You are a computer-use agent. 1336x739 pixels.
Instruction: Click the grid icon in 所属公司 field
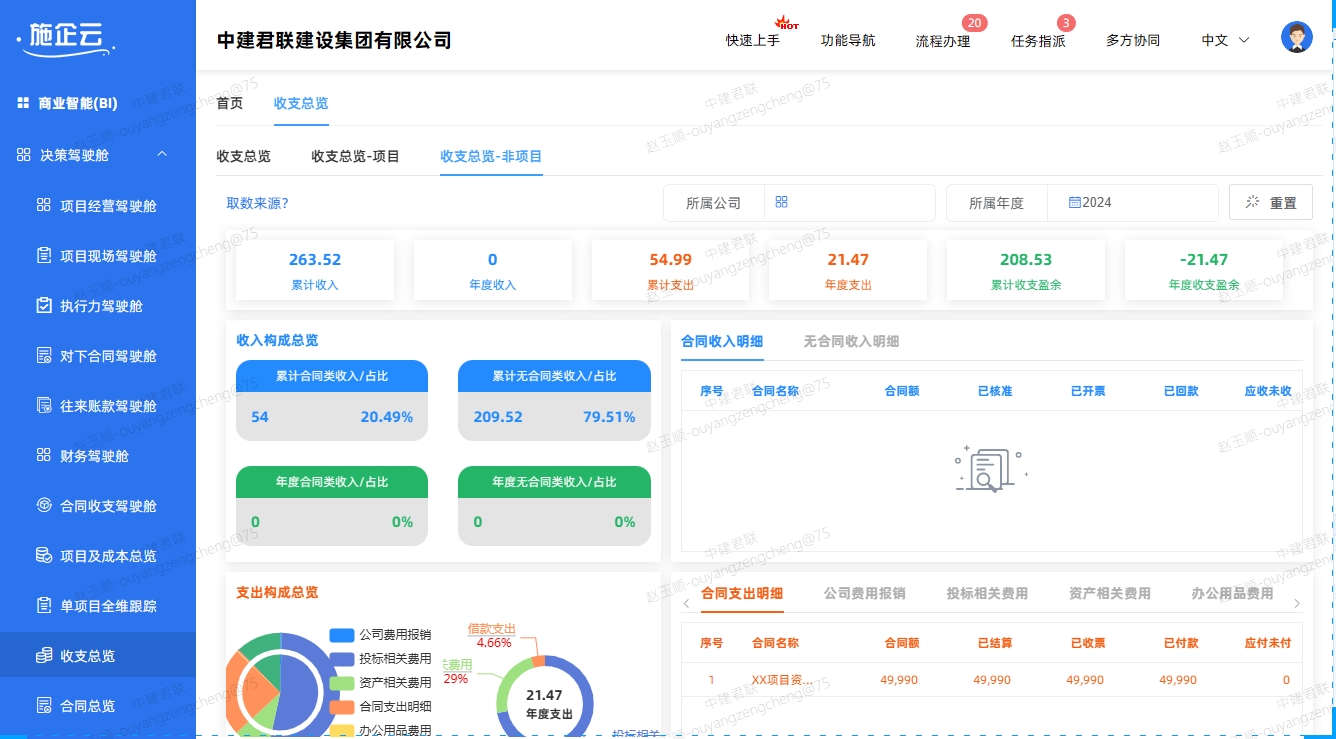[781, 202]
